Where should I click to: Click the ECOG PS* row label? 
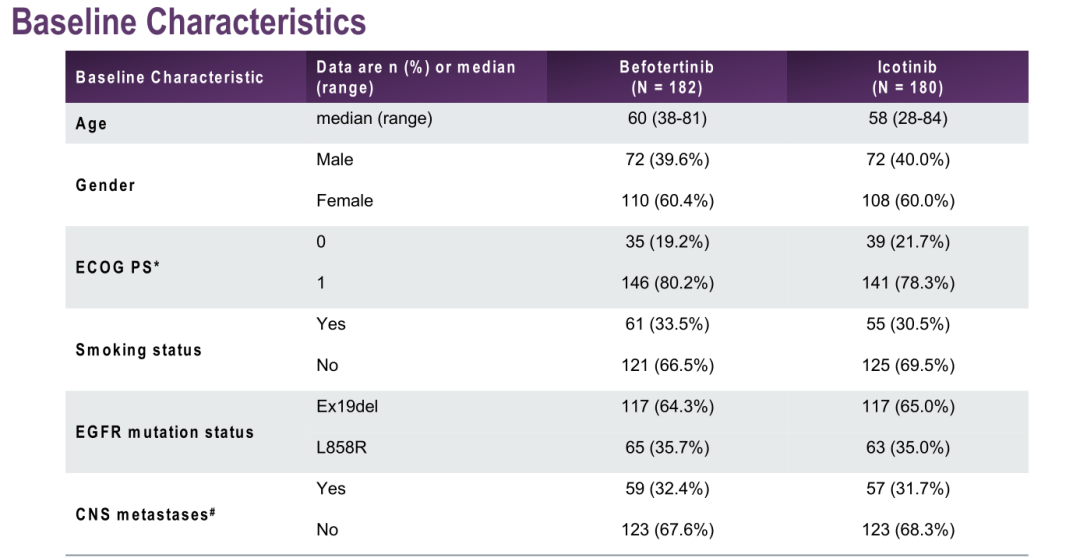pyautogui.click(x=118, y=268)
